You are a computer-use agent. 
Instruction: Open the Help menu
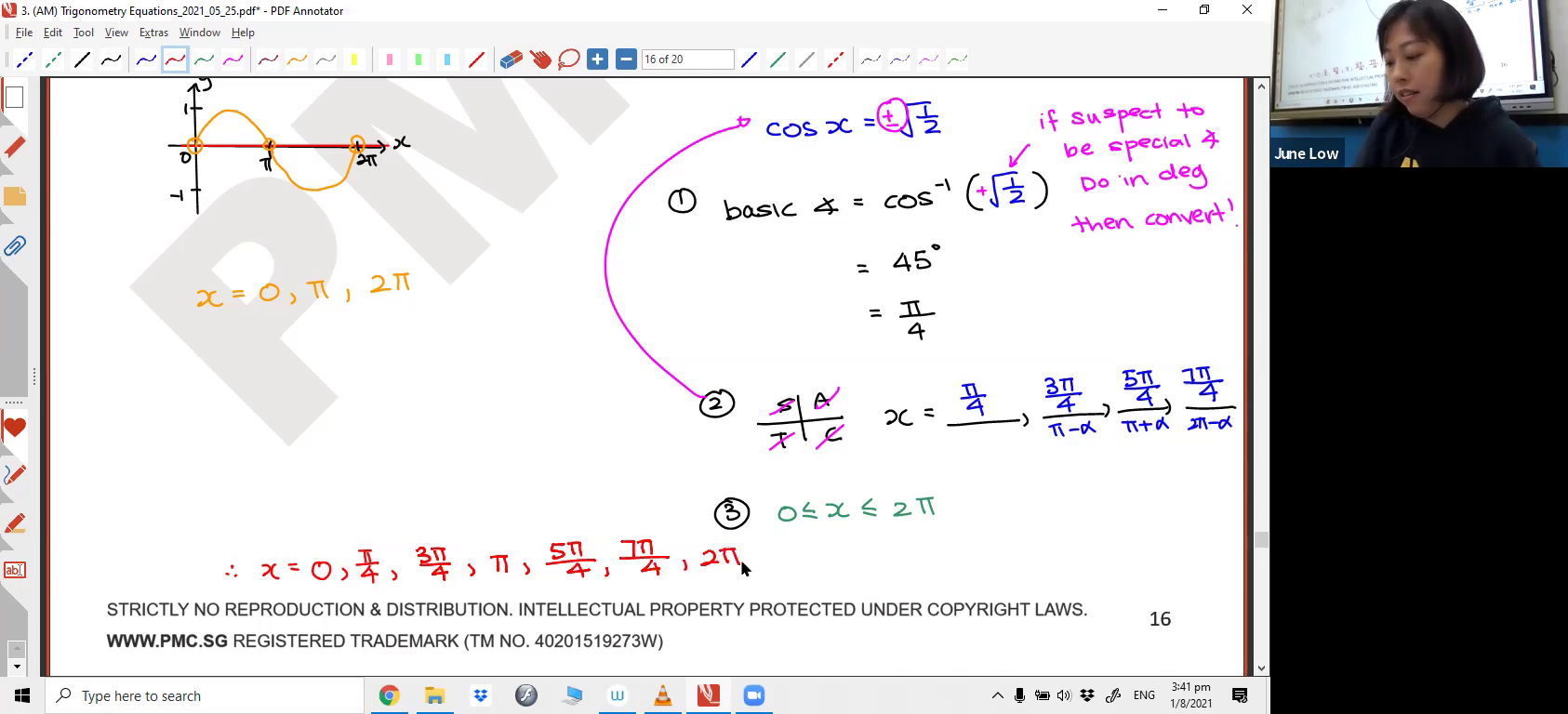click(243, 33)
